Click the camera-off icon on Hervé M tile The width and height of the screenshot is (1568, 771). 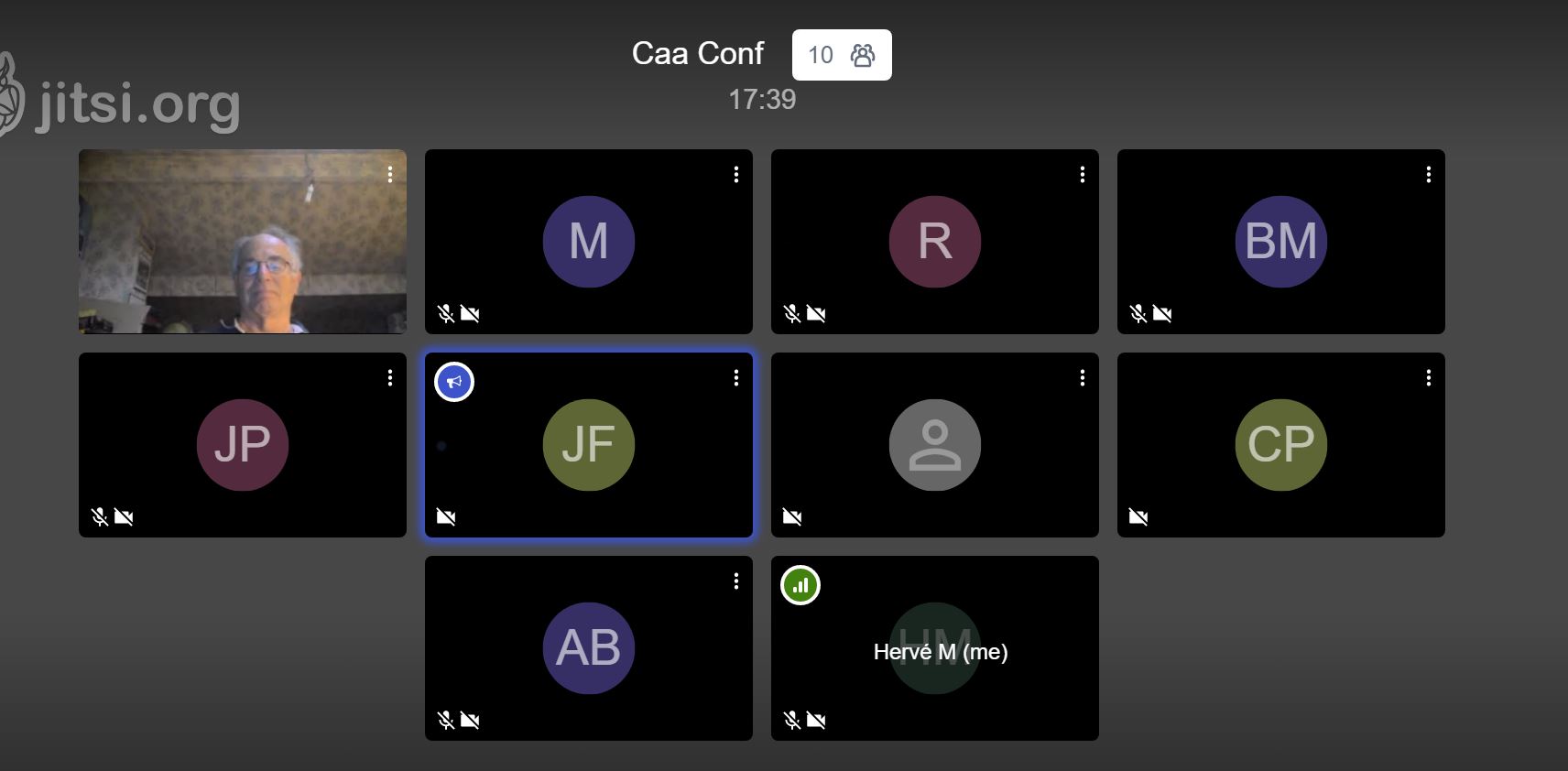click(x=816, y=721)
